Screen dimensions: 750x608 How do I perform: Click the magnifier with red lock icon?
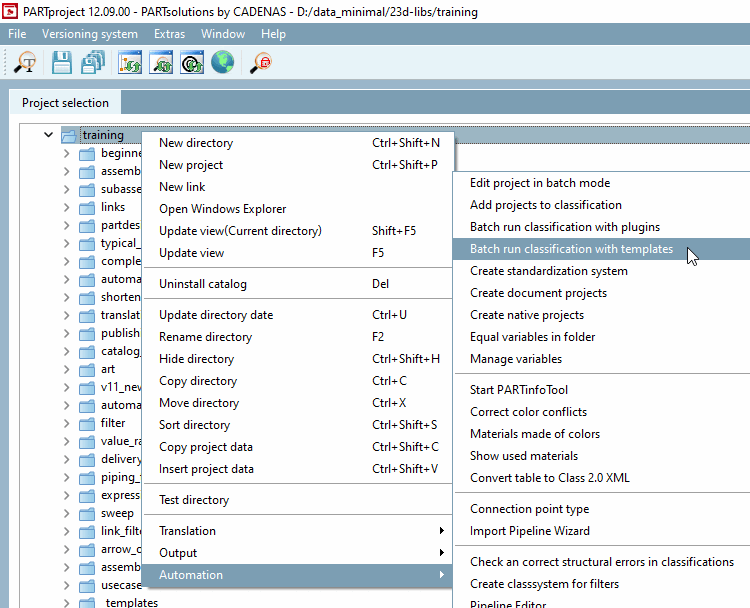coord(261,63)
